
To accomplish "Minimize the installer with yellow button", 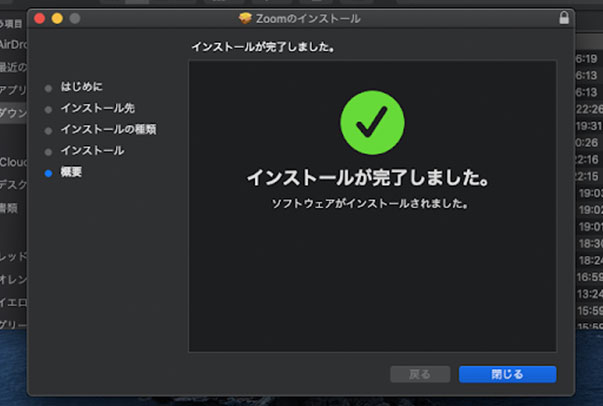I will pos(57,18).
